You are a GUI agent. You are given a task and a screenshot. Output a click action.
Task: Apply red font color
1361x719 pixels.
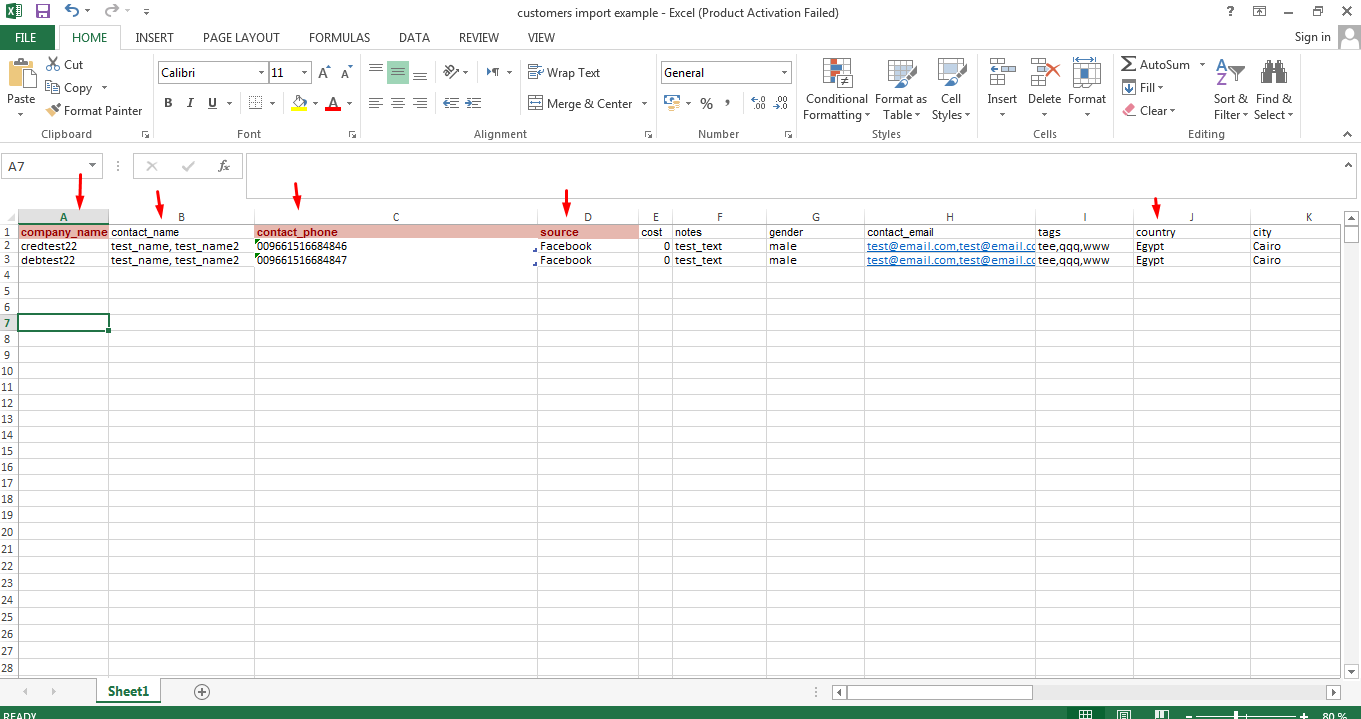tap(333, 103)
